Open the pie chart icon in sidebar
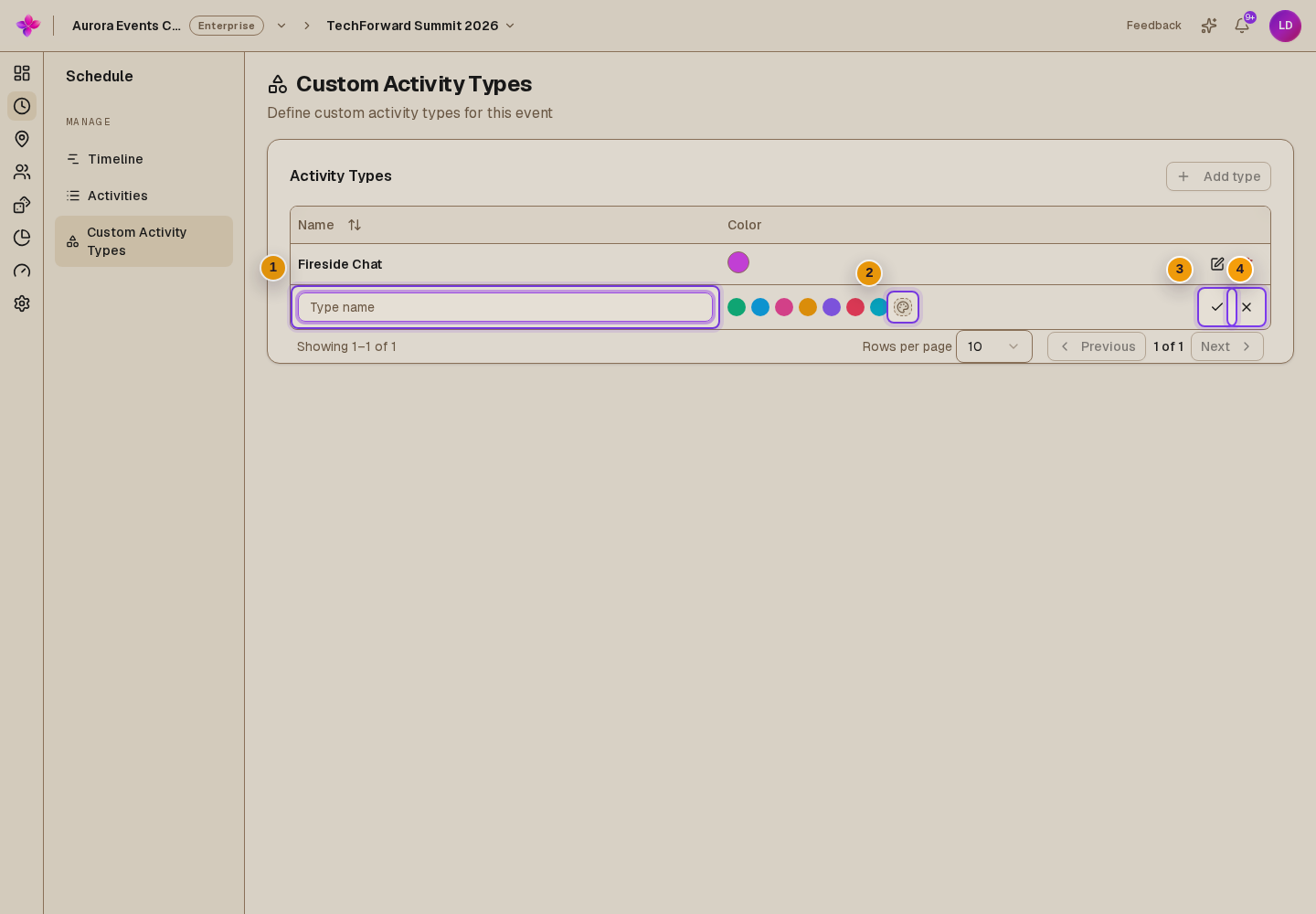Screen dimensions: 1316x914 click(22, 238)
